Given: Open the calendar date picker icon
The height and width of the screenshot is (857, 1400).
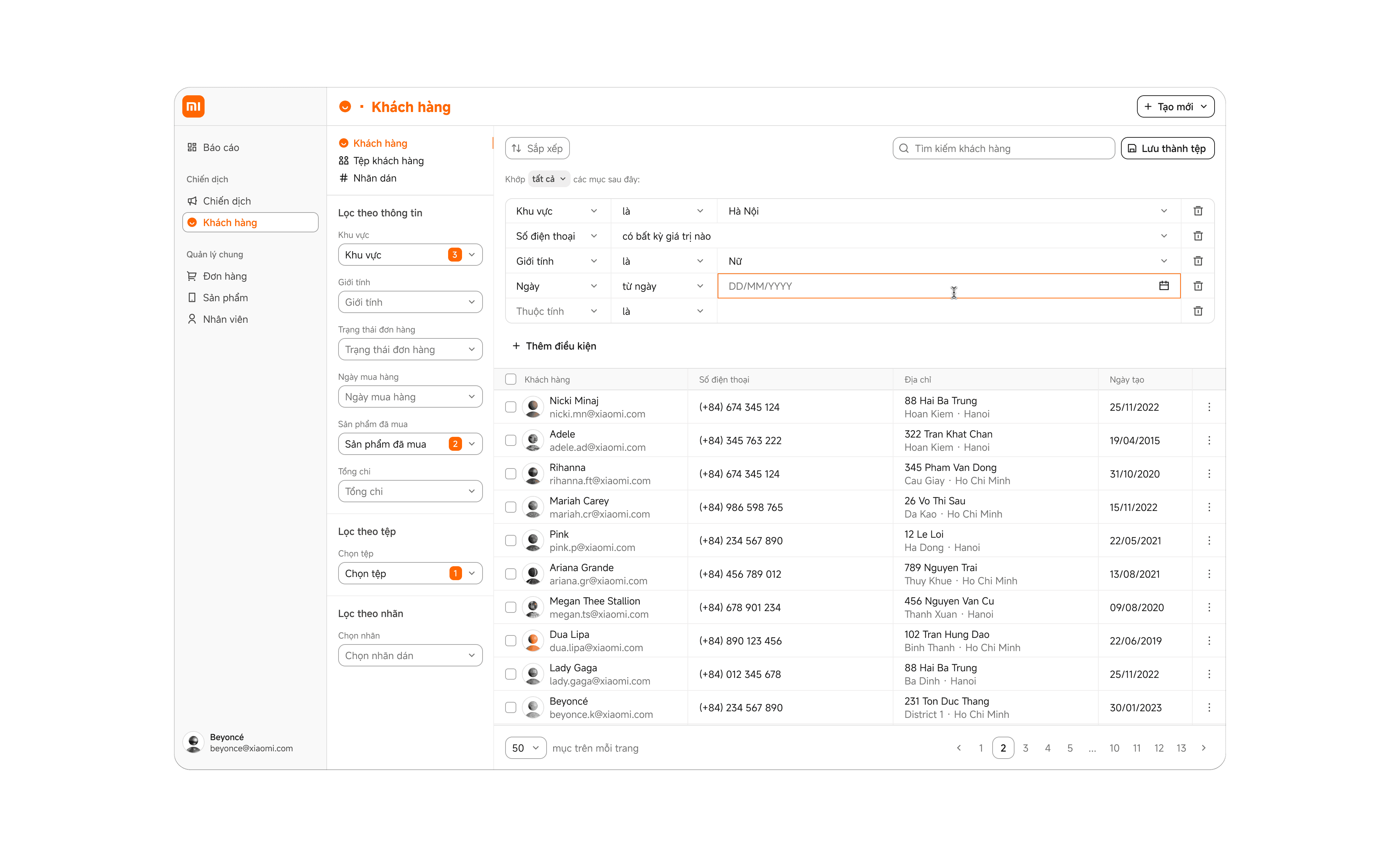Looking at the screenshot, I should tap(1164, 286).
